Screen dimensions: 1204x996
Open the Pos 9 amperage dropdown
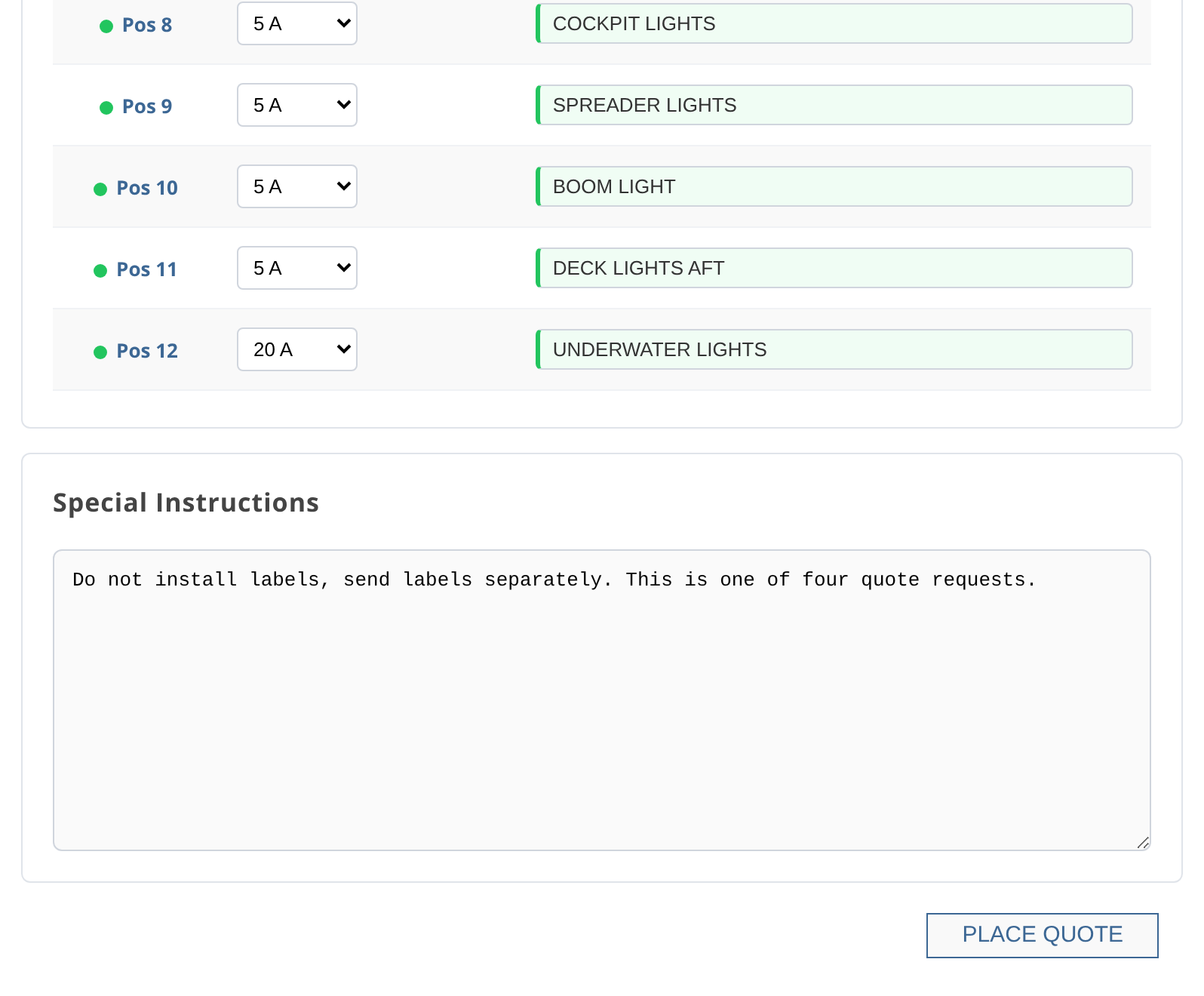click(297, 105)
